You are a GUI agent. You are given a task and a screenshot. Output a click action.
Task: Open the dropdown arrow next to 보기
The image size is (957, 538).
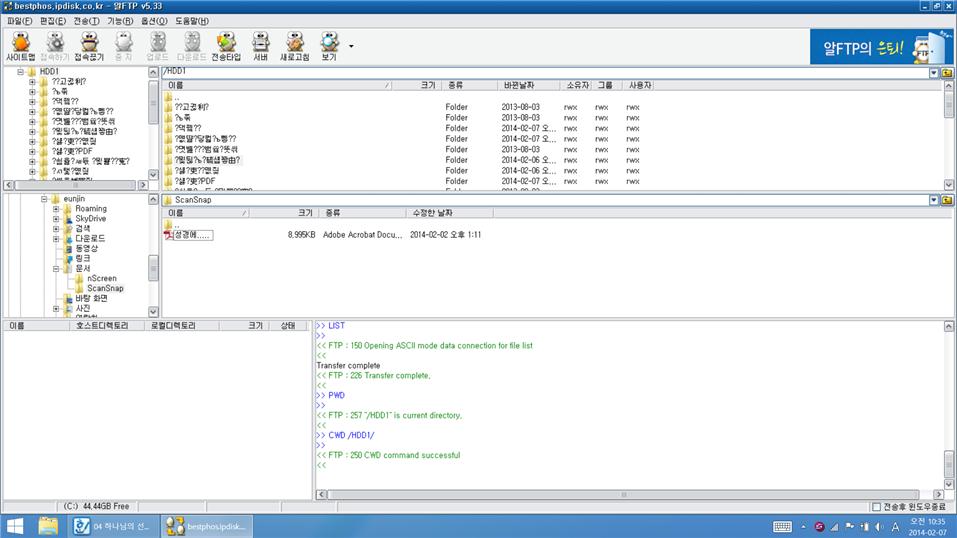pos(351,46)
